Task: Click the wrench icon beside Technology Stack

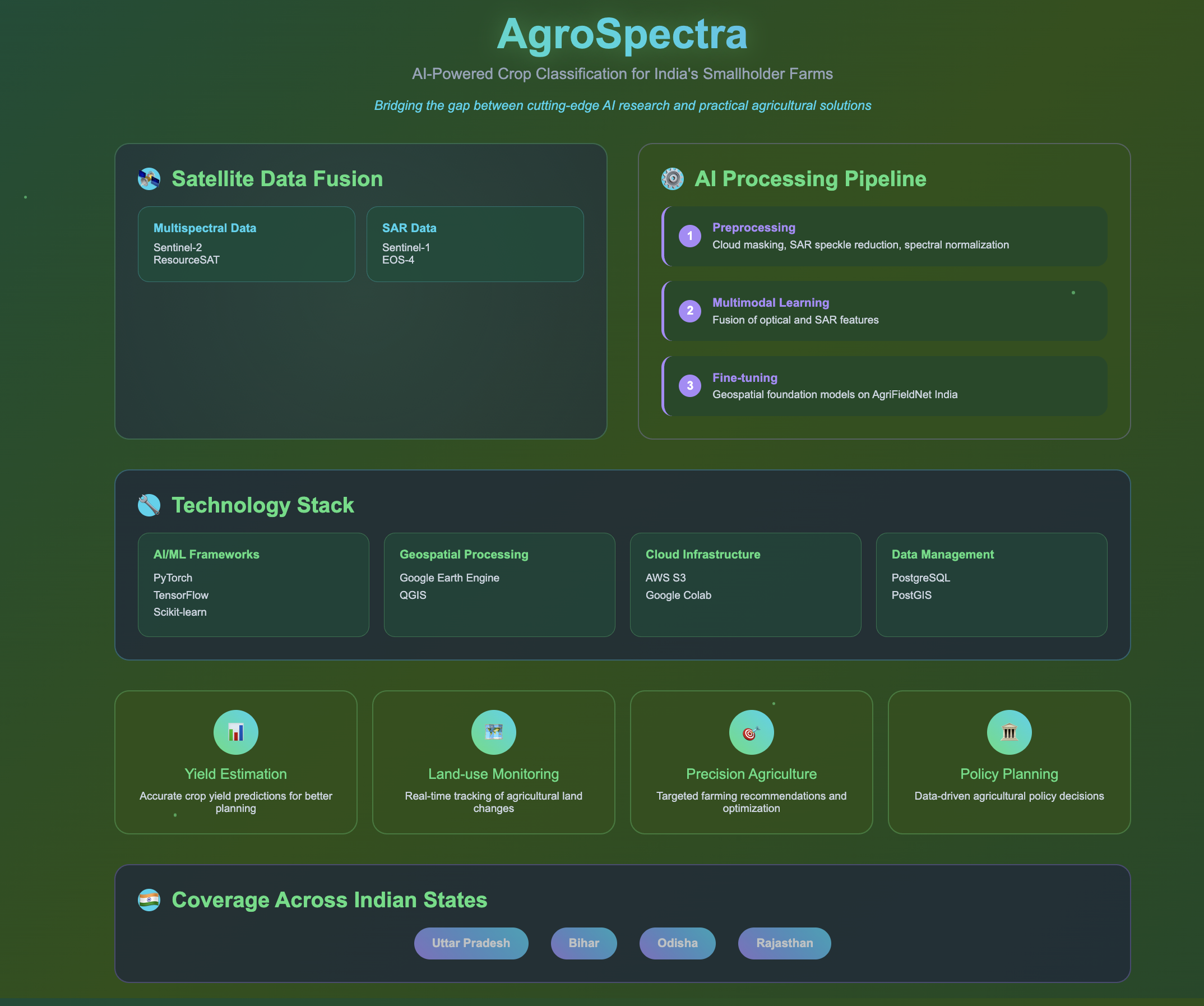Action: click(149, 505)
